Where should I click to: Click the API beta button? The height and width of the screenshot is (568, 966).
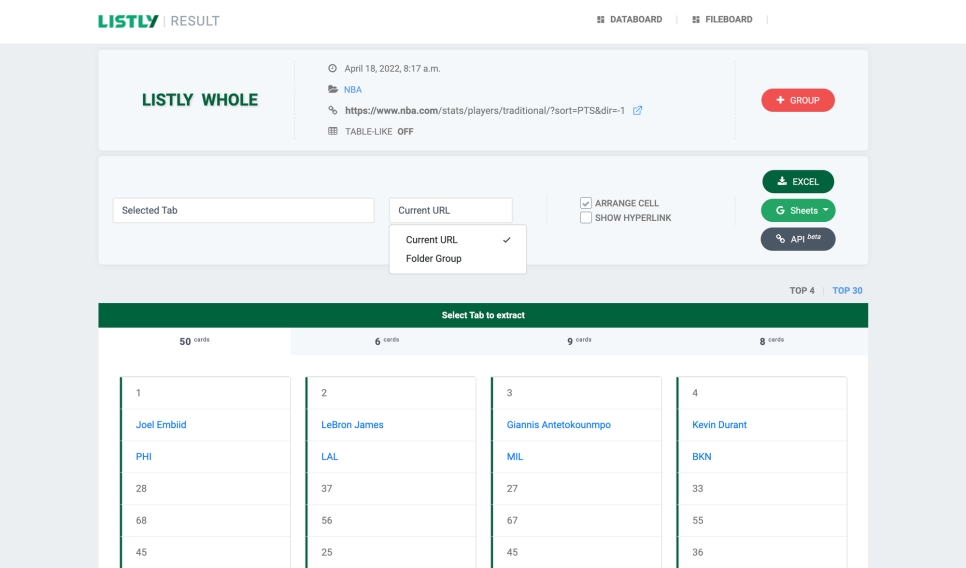click(798, 239)
